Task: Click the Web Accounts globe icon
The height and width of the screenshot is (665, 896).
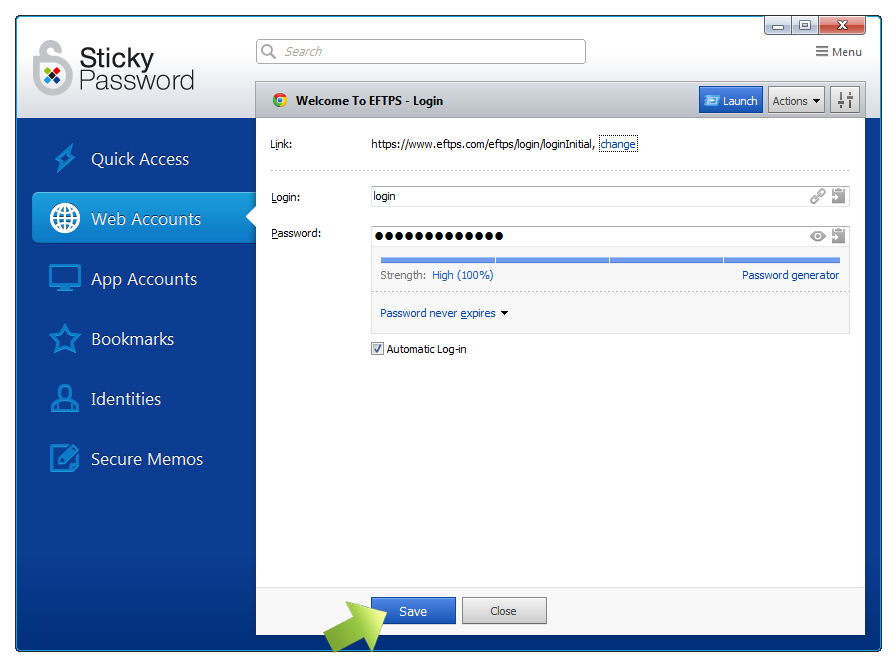Action: [x=65, y=218]
